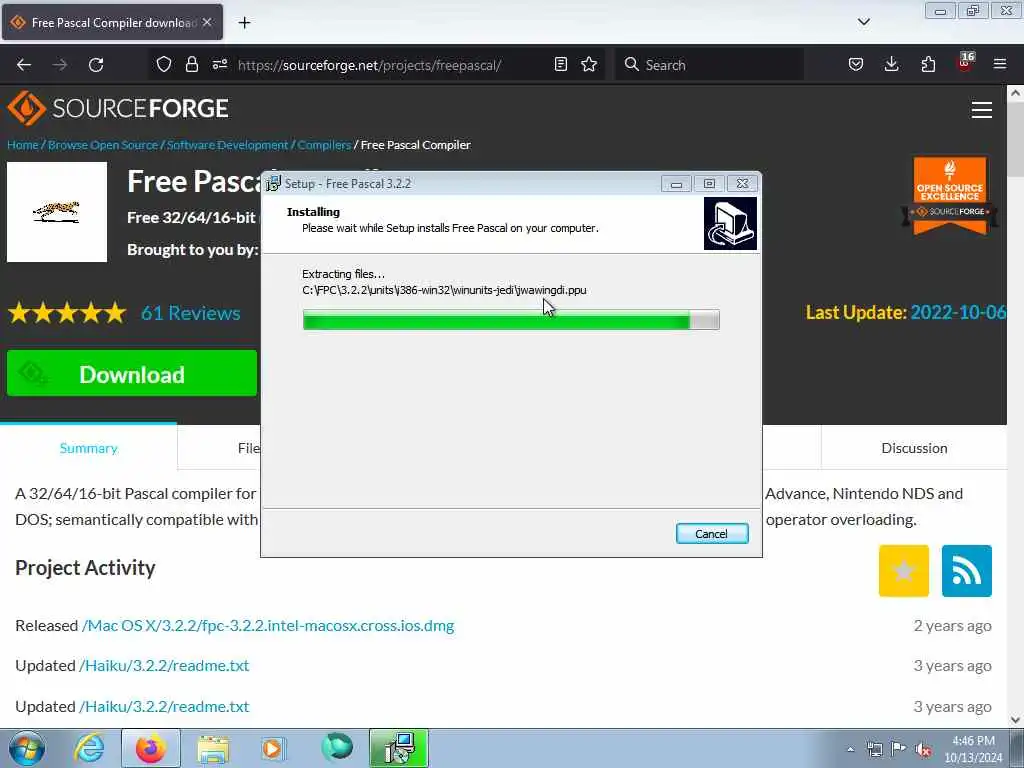Bookmark this page with star icon
This screenshot has height=768, width=1024.
589,64
